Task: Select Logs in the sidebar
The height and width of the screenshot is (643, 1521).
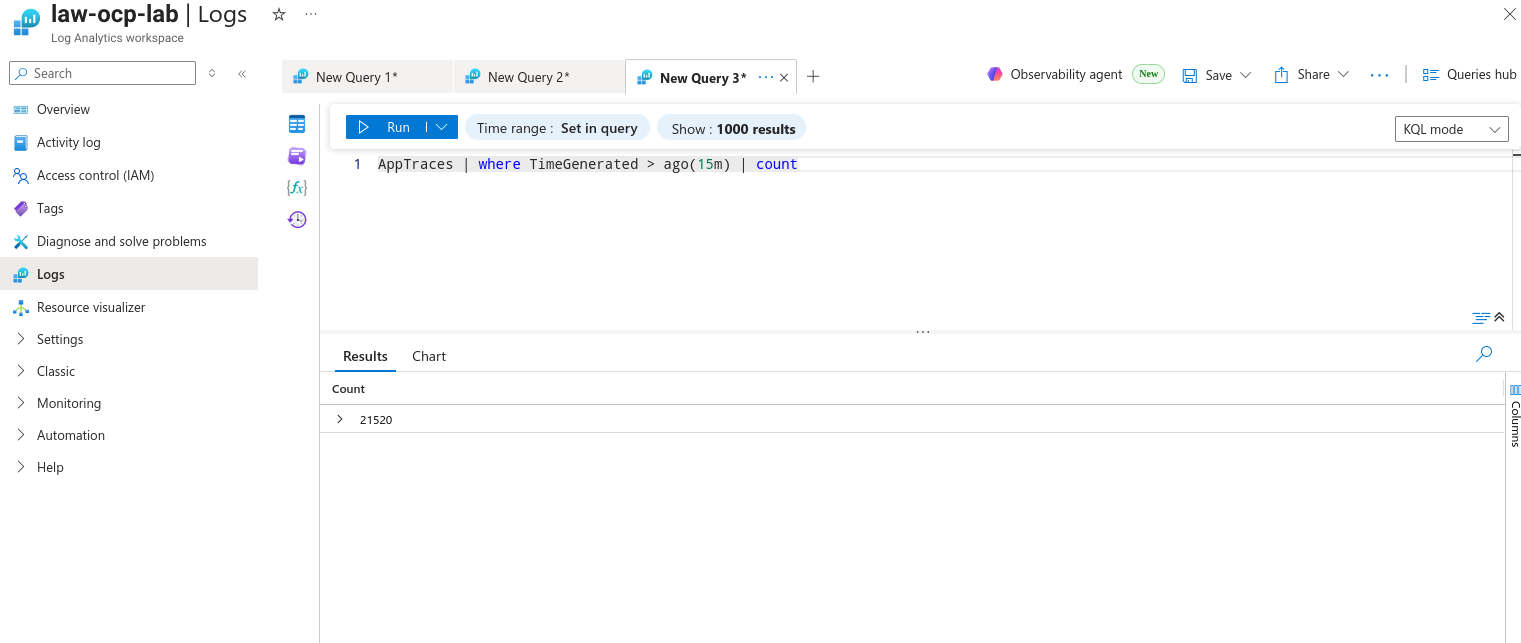Action: [129, 274]
